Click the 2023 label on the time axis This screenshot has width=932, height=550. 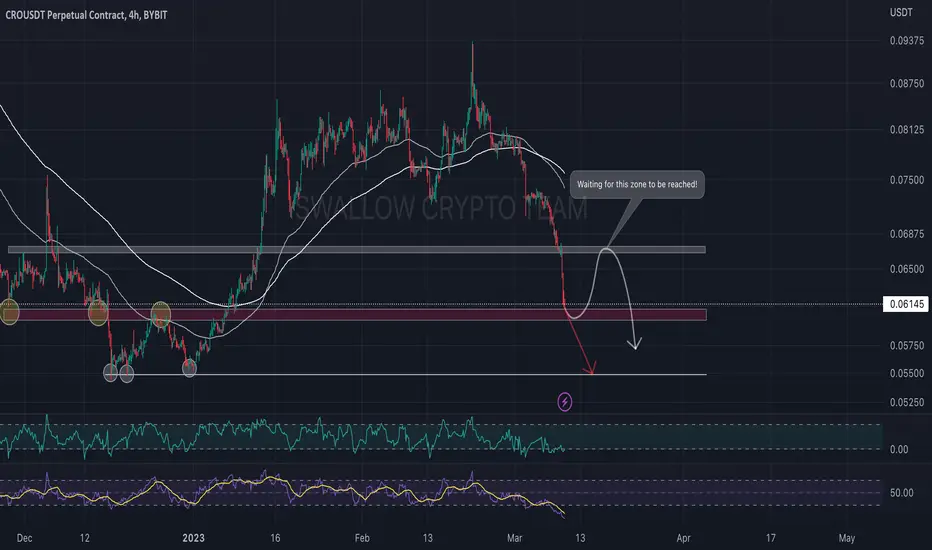point(193,538)
